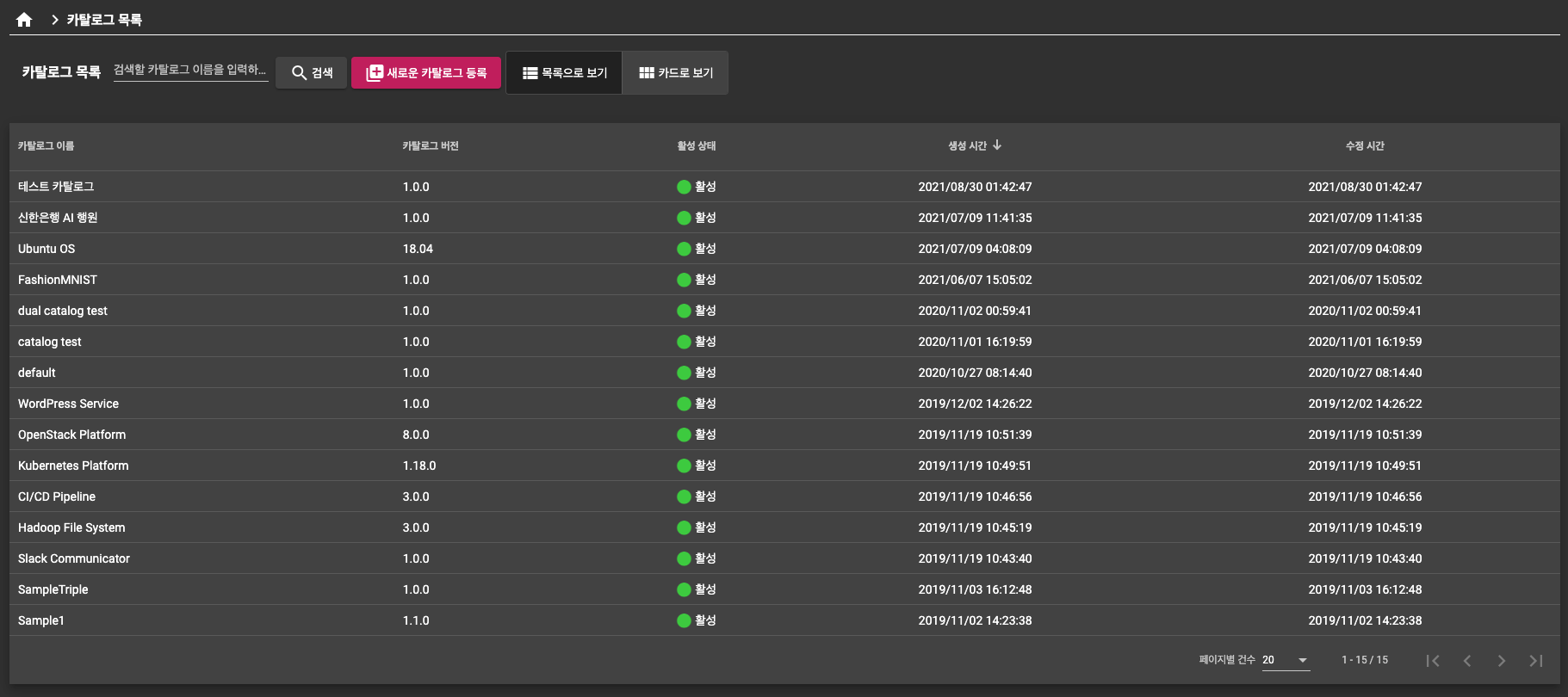Click the magnifier search button
This screenshot has height=697, width=1568.
point(312,73)
